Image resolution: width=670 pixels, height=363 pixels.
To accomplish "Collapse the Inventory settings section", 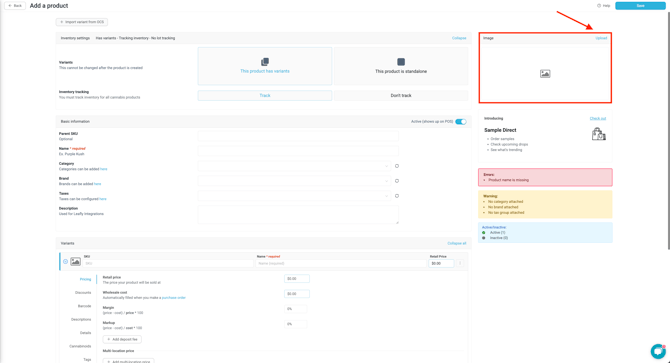I will coord(459,38).
